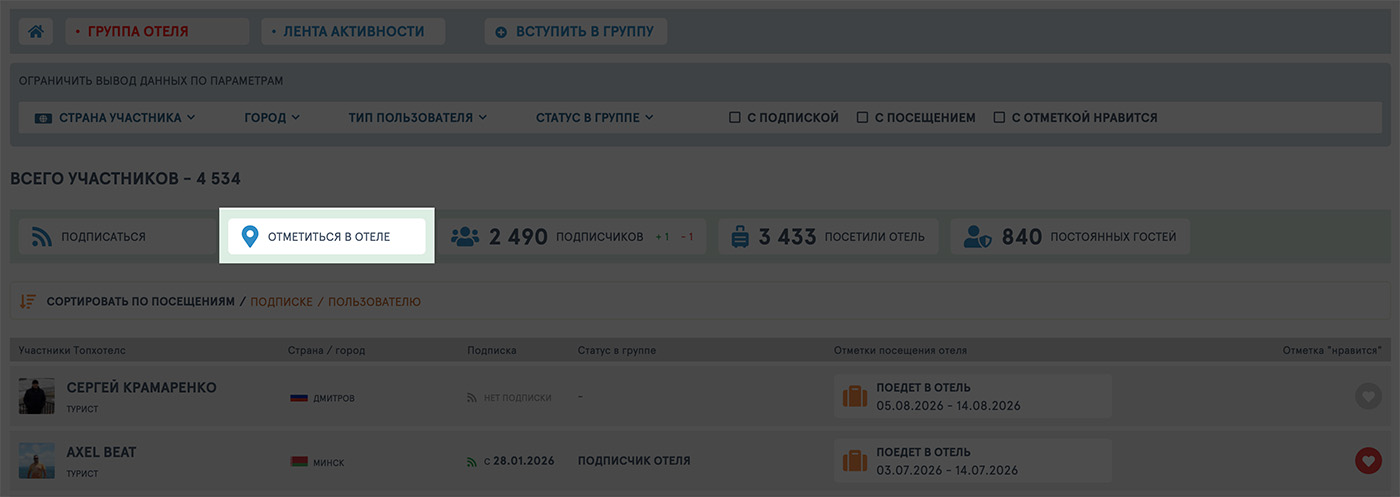Sort list by Пользователю
The image size is (1400, 497).
click(x=375, y=301)
